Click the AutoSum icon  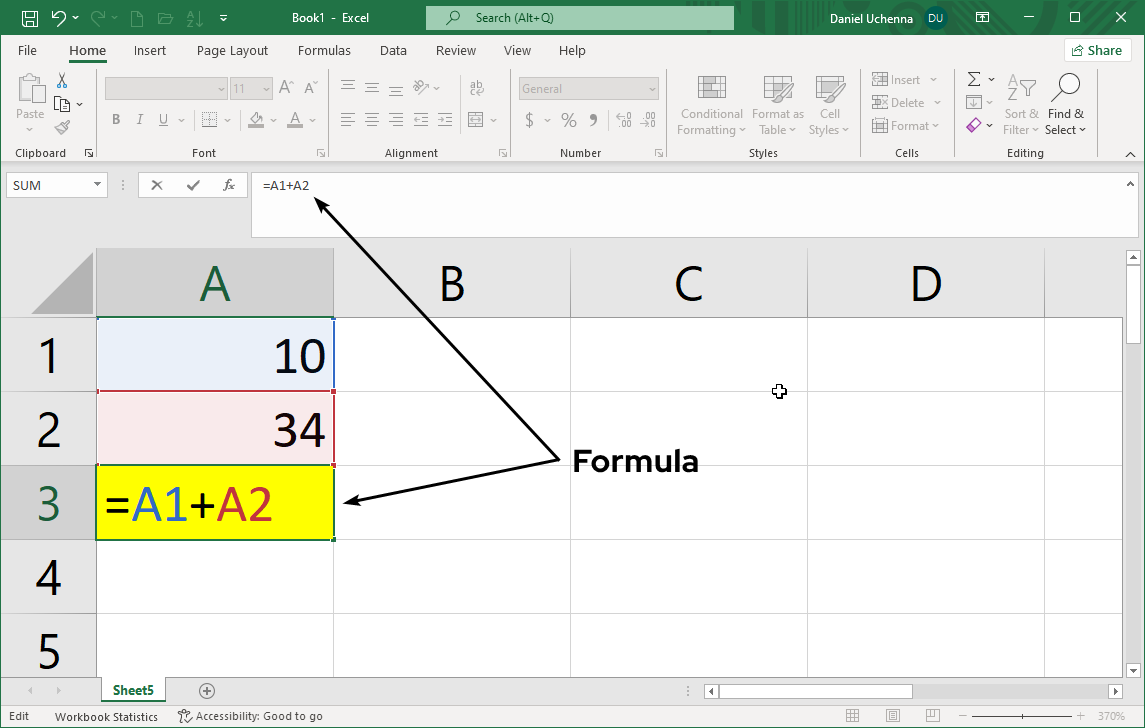(x=972, y=79)
